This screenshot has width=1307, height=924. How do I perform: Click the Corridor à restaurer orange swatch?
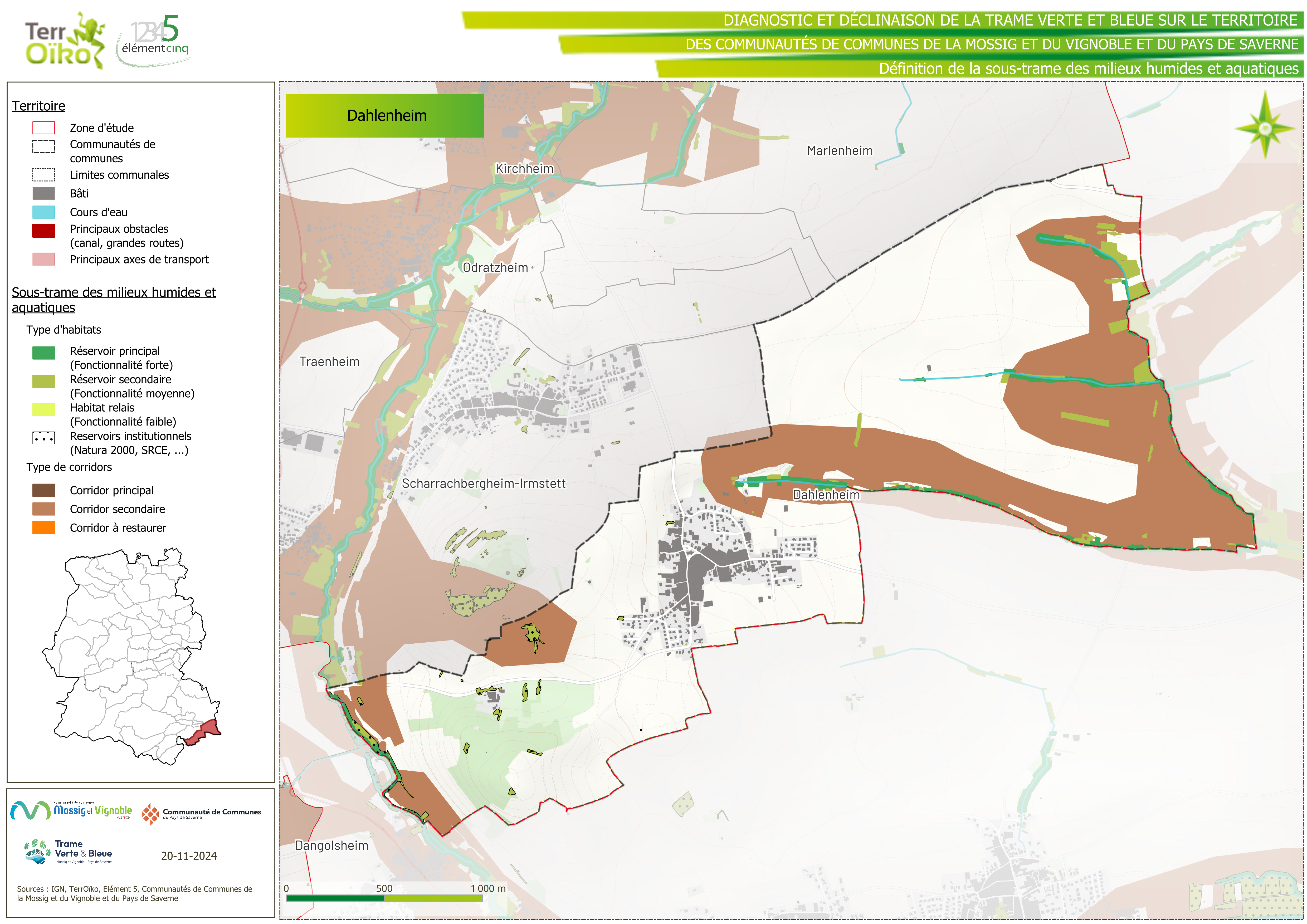coord(44,528)
